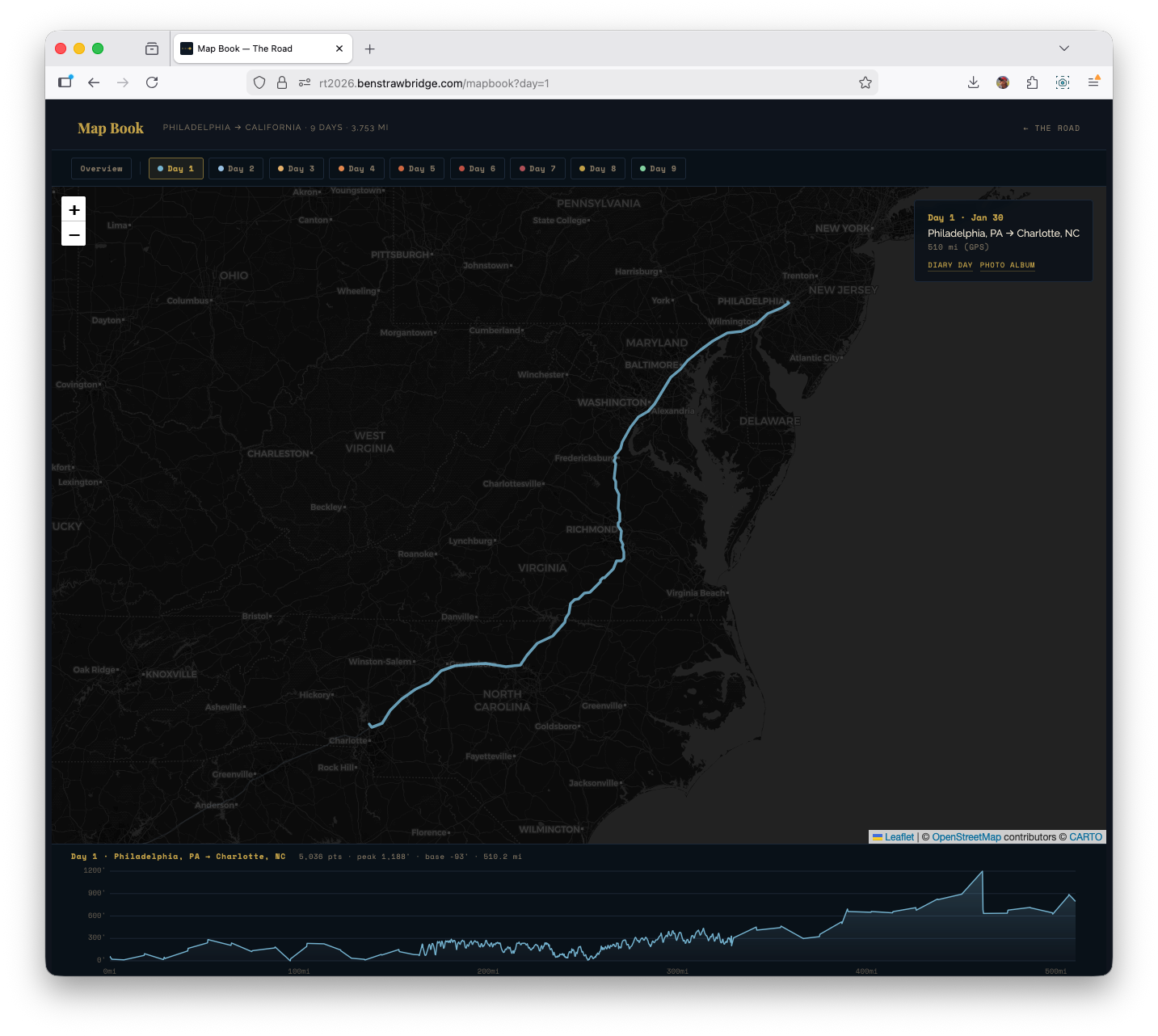
Task: Select the Day 3 tab
Action: click(296, 168)
